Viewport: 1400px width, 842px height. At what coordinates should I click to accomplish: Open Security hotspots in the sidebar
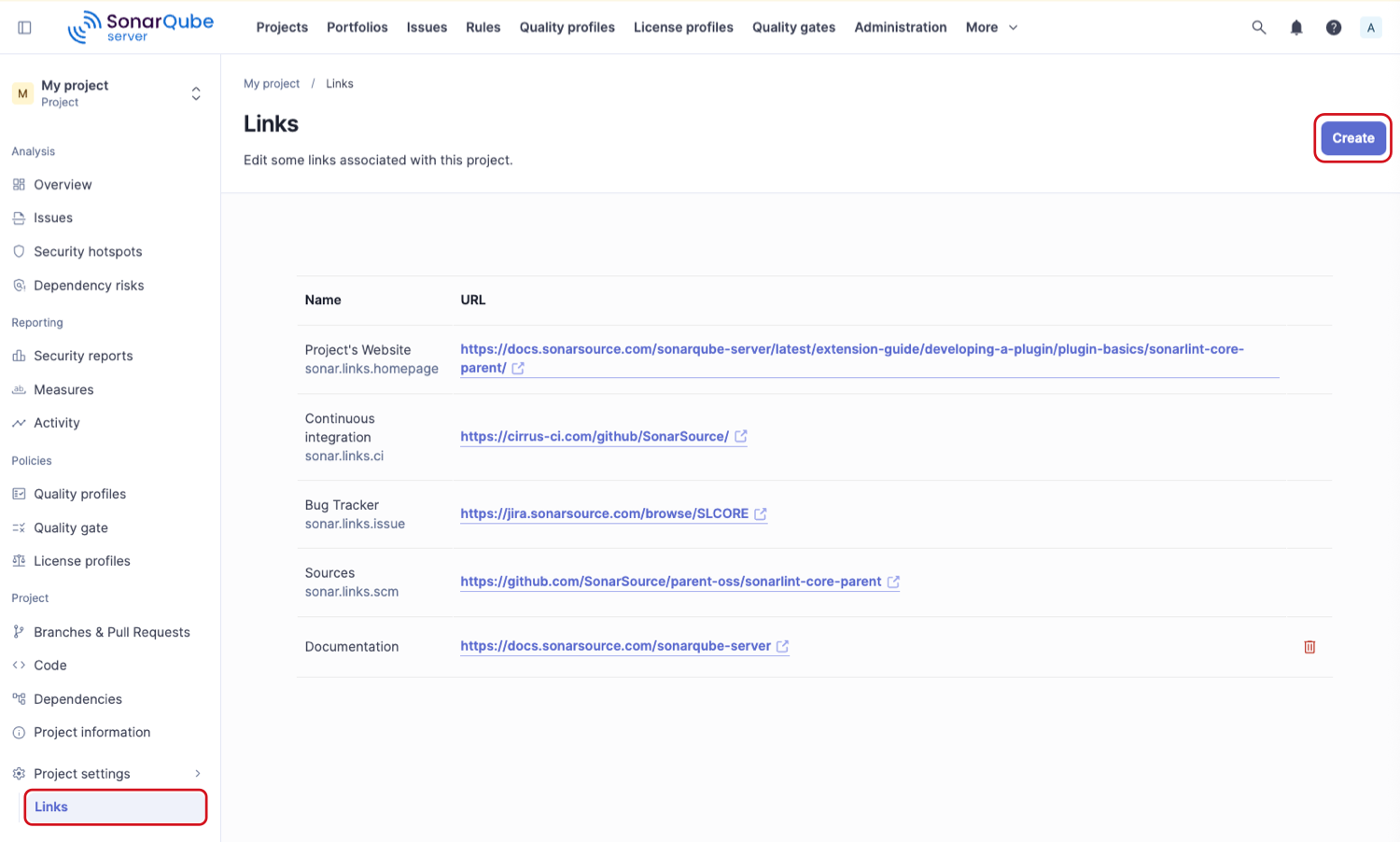tap(88, 252)
